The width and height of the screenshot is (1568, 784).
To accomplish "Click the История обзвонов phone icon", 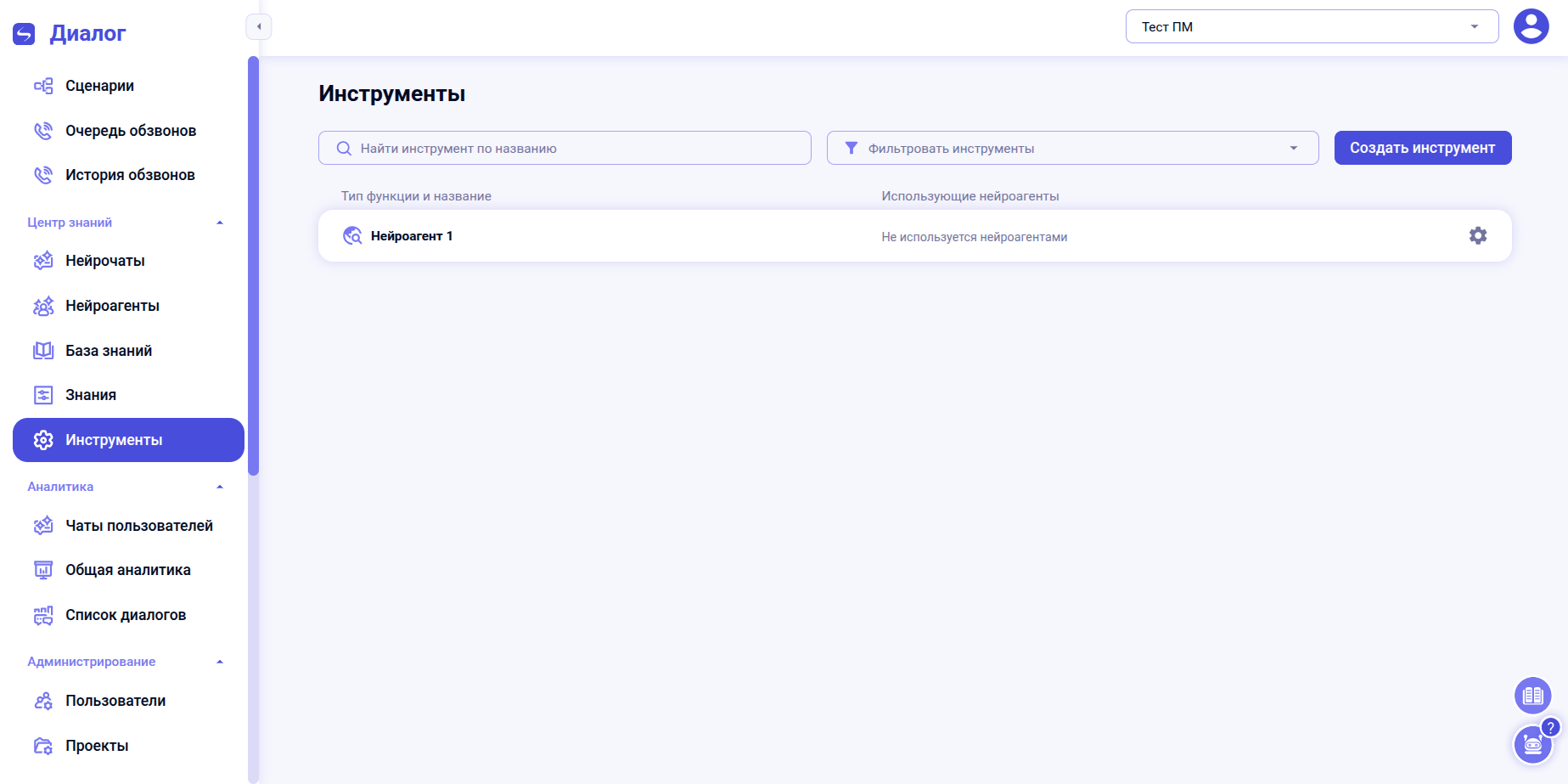I will 43,175.
